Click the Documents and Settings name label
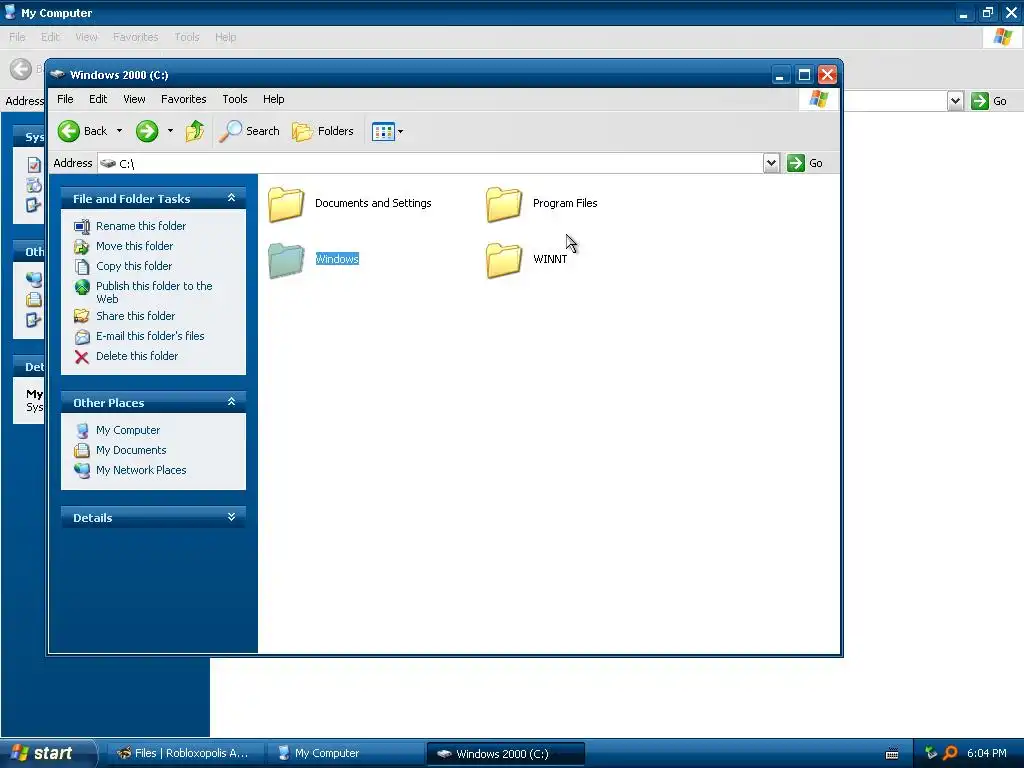This screenshot has height=768, width=1024. 373,203
